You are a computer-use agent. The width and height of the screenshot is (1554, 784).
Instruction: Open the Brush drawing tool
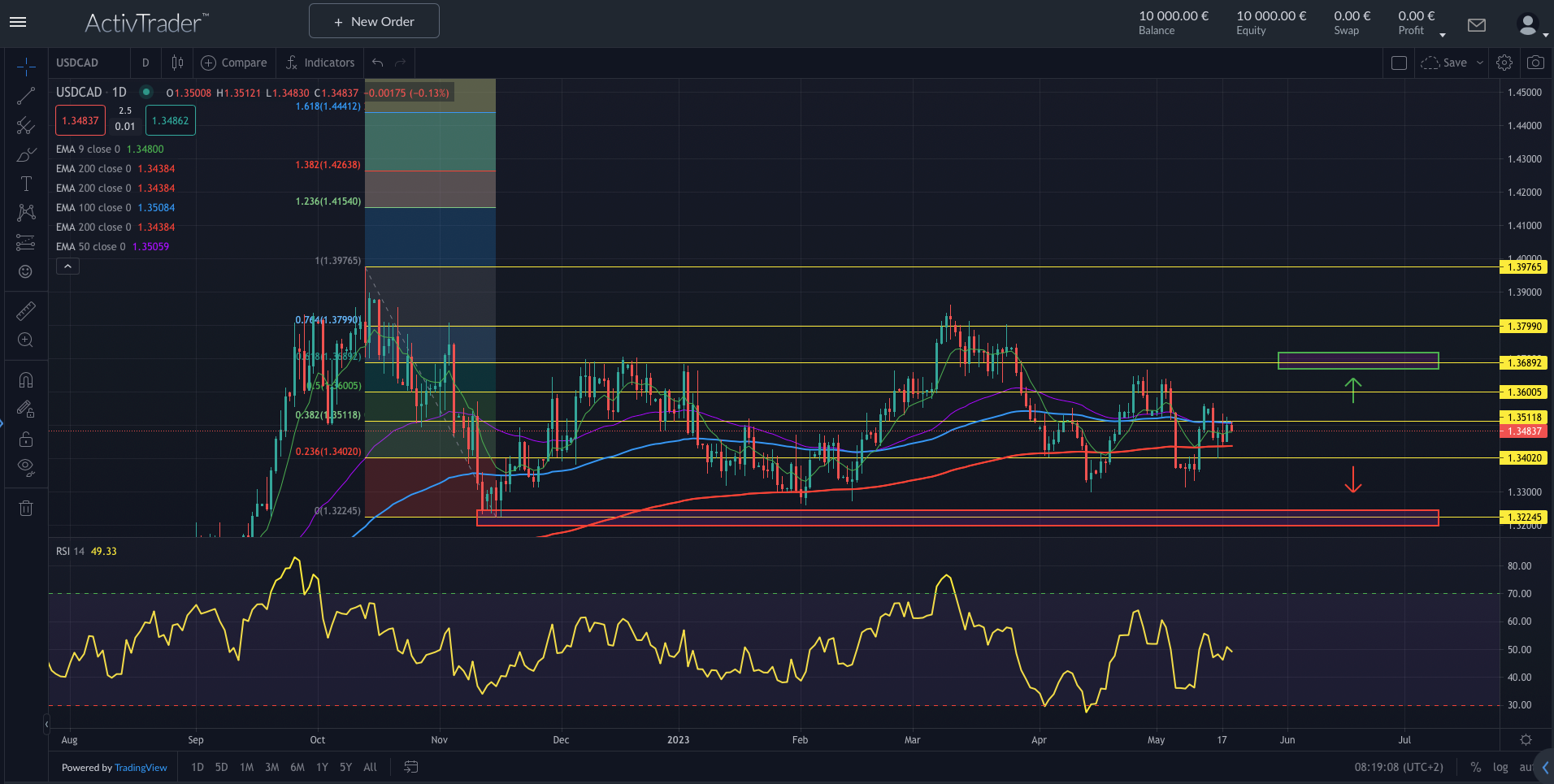pos(26,154)
